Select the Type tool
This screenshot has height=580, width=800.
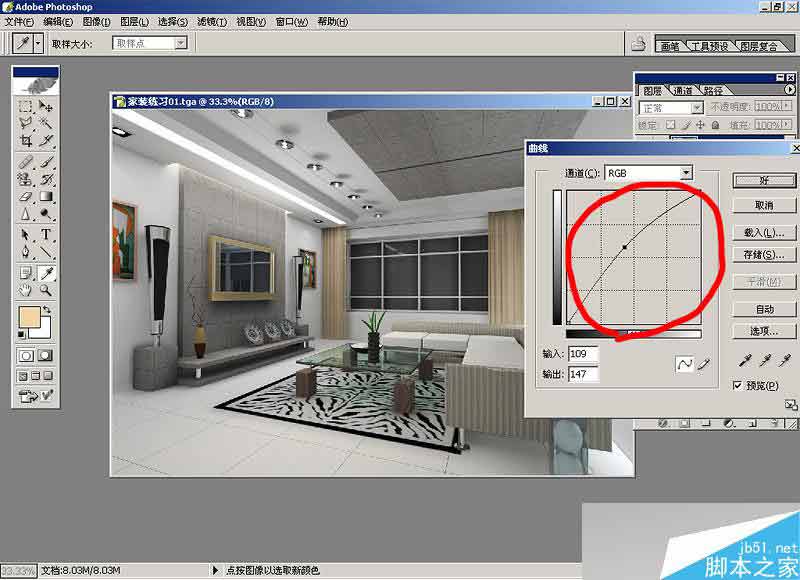pos(46,235)
